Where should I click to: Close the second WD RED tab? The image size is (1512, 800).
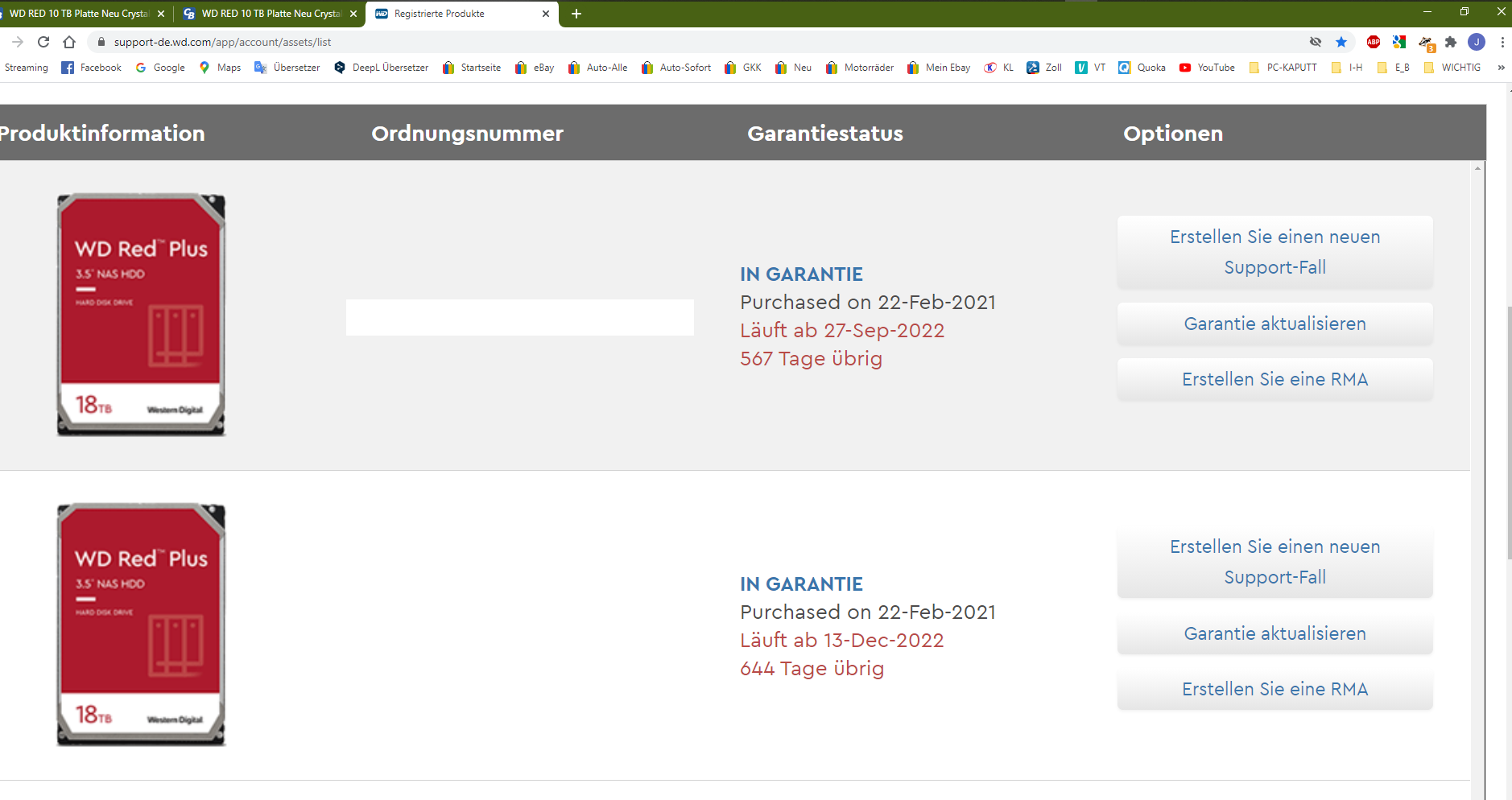click(x=353, y=14)
